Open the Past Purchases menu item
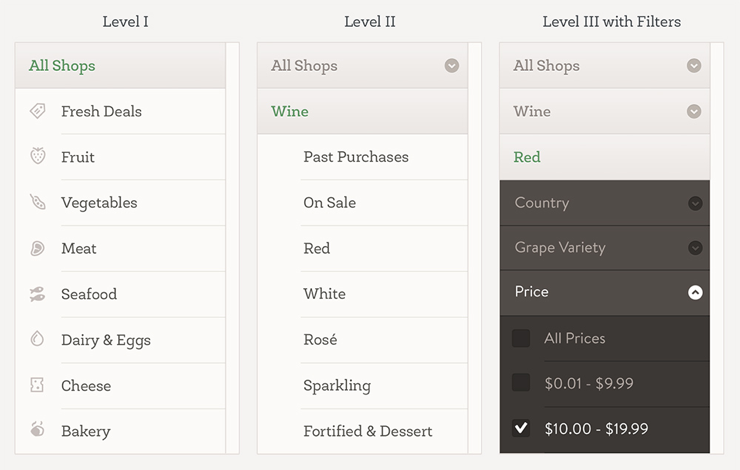 (x=362, y=157)
